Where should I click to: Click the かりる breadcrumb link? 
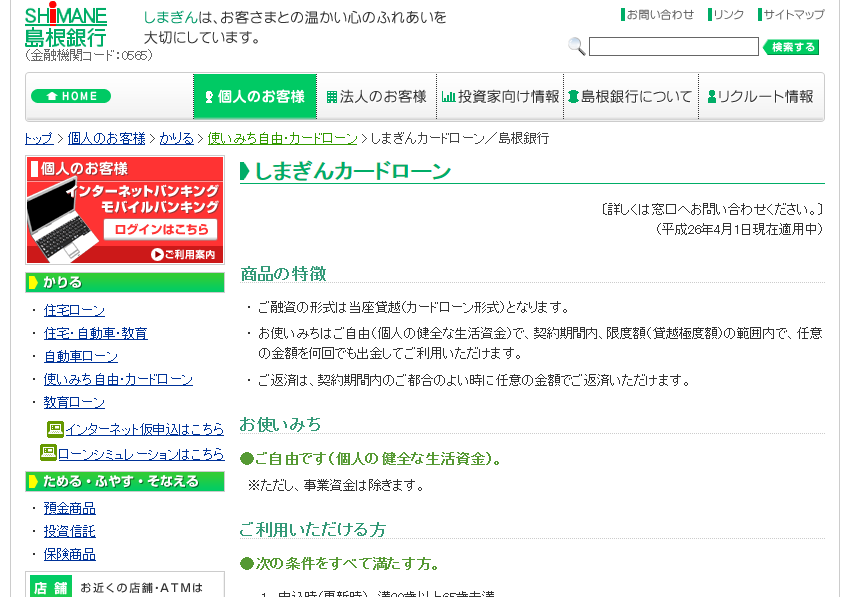pyautogui.click(x=176, y=138)
